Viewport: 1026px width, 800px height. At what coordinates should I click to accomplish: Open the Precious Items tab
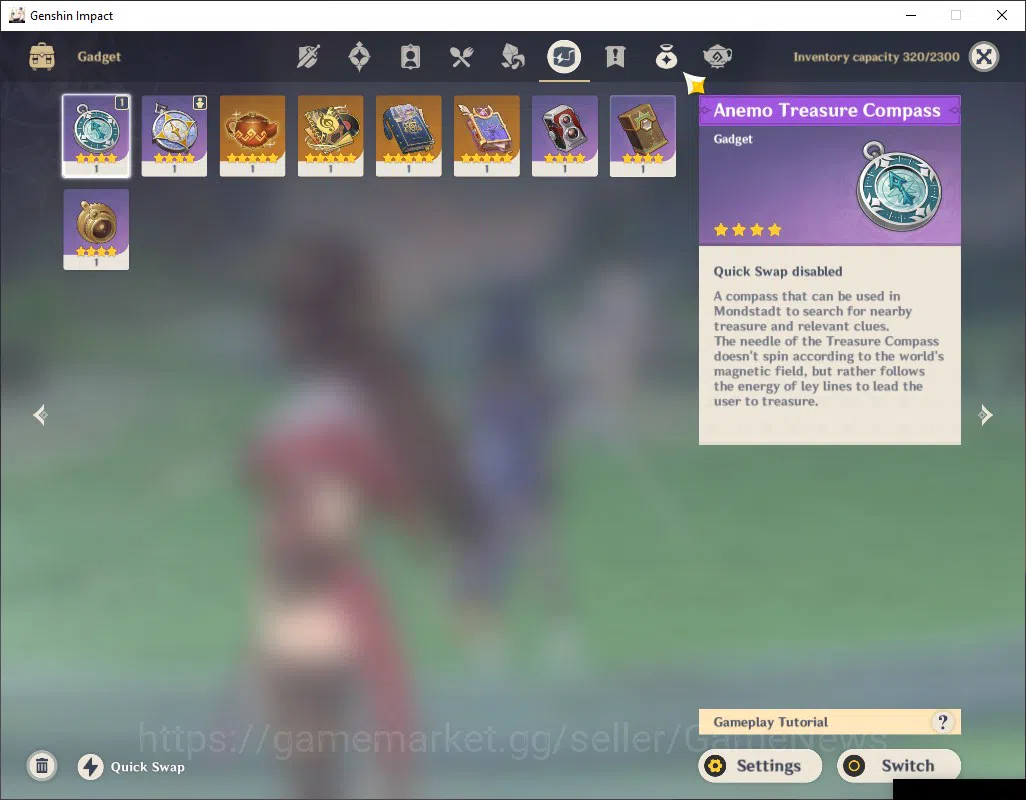coord(666,57)
